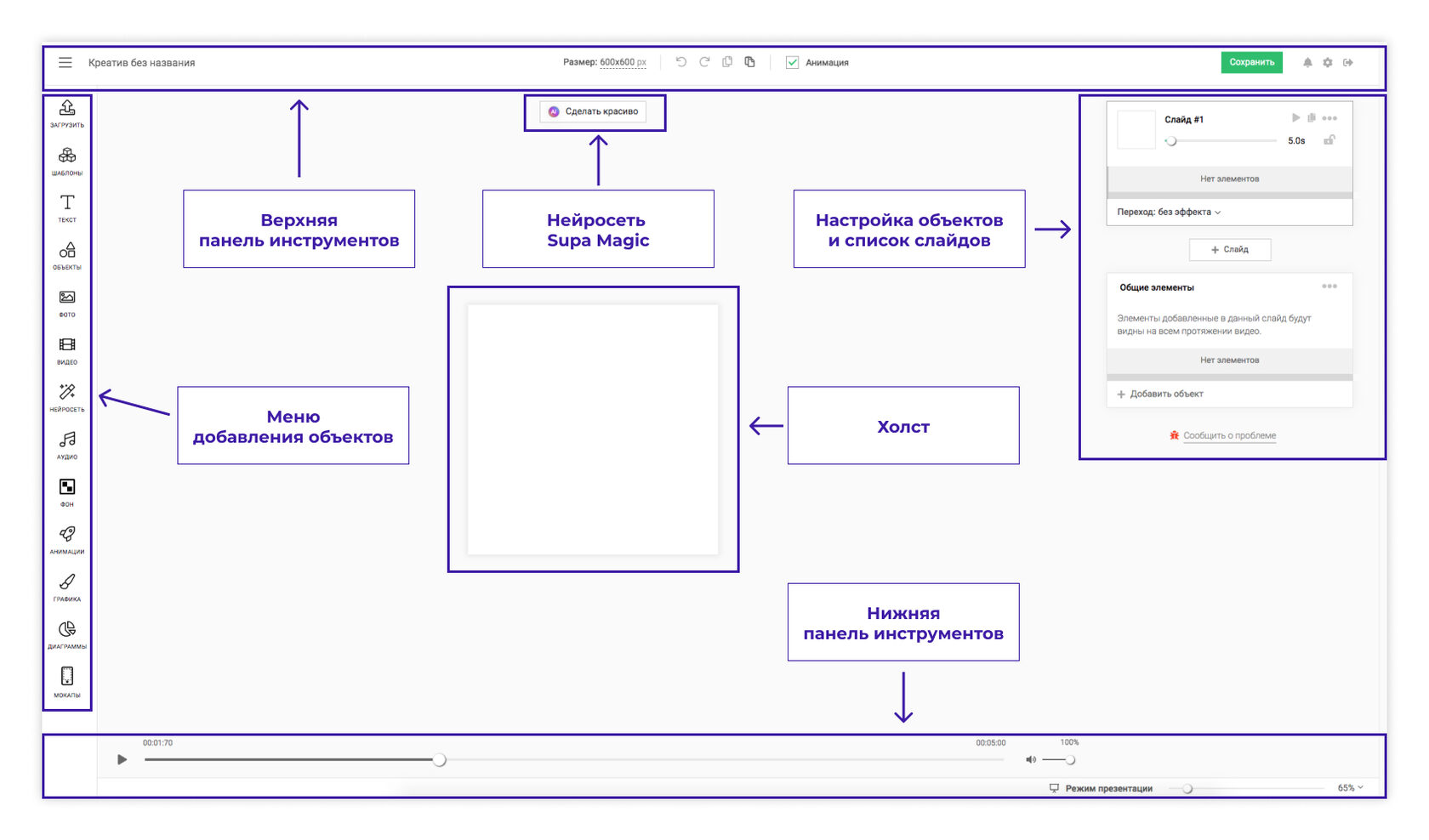The height and width of the screenshot is (840, 1429).
Task: Open Общие элементы three-dots menu
Action: pos(1329,287)
